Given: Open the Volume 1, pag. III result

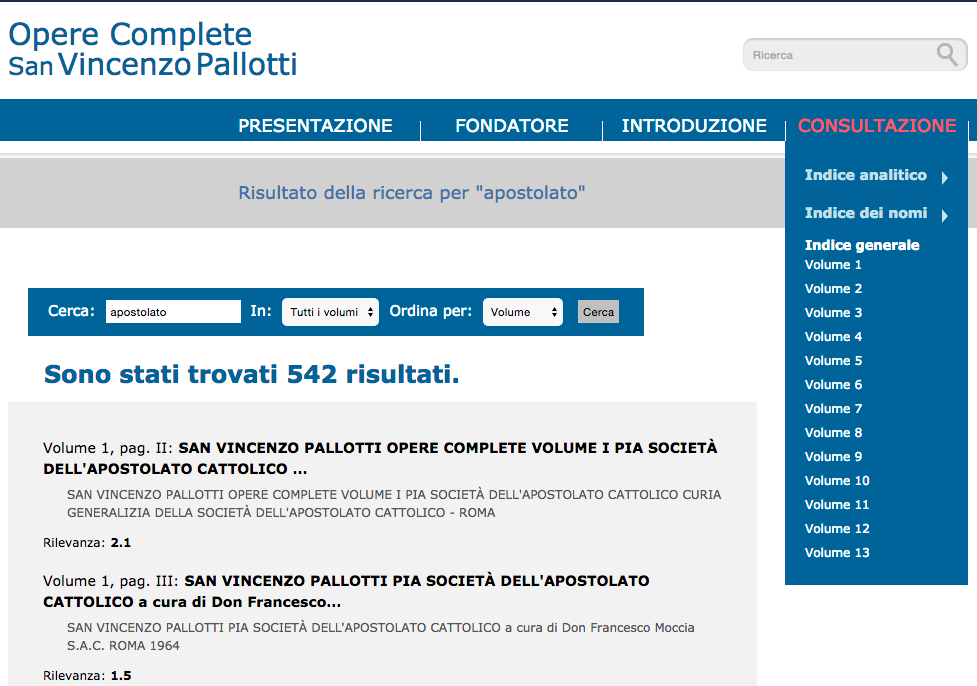Looking at the screenshot, I should [346, 591].
